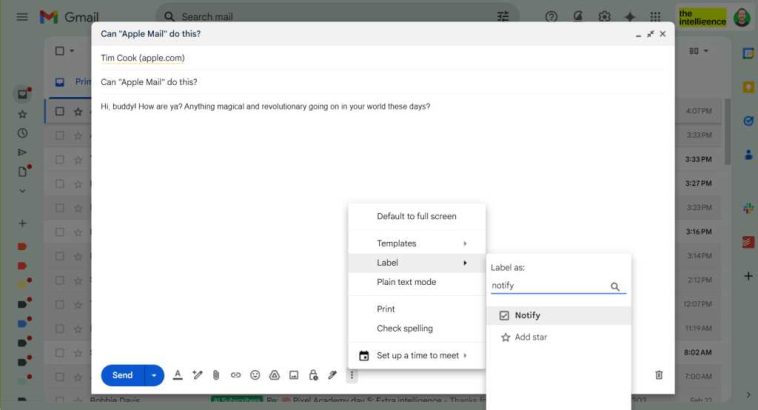
Task: Click the Help me write pencil icon
Action: (x=197, y=375)
